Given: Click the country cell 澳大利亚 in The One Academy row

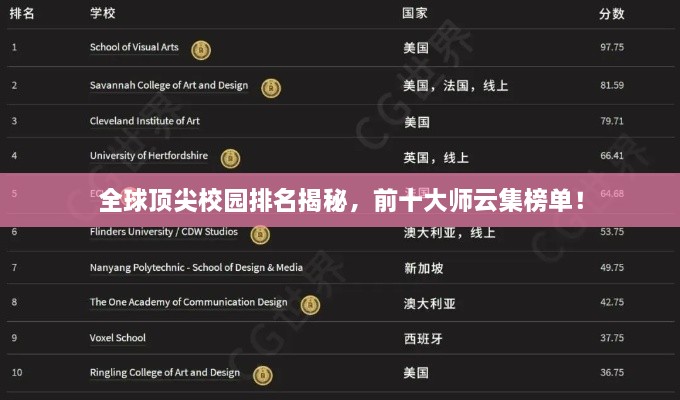Looking at the screenshot, I should coord(430,303).
